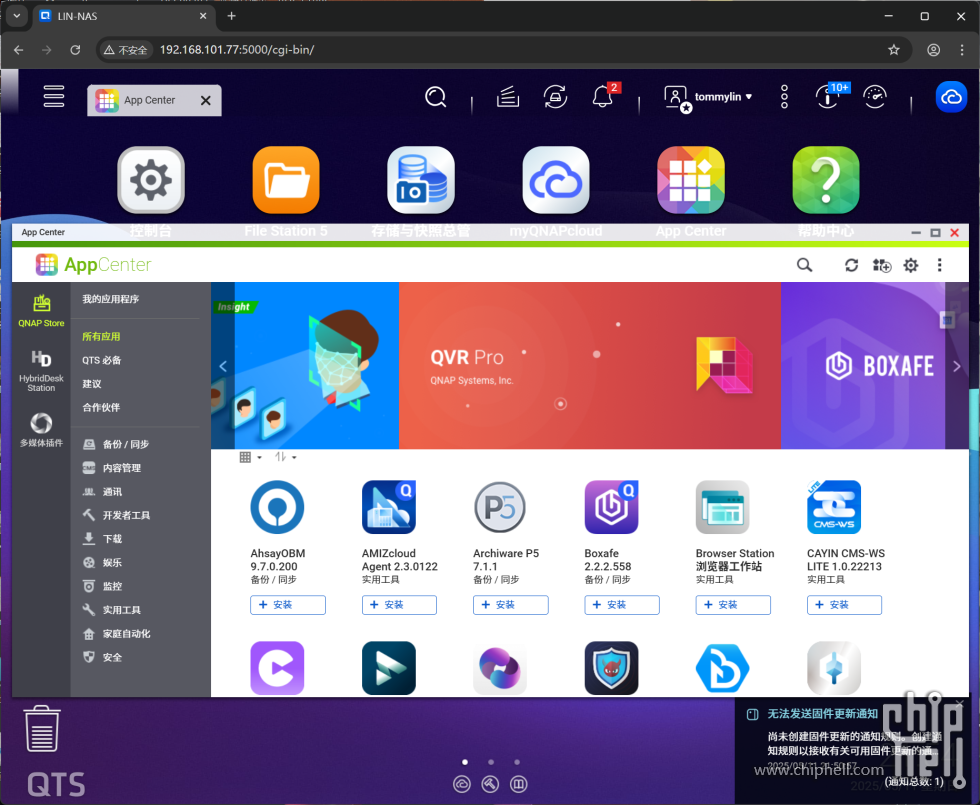This screenshot has height=805, width=980.
Task: Click the Boxafe app icon
Action: click(x=611, y=507)
